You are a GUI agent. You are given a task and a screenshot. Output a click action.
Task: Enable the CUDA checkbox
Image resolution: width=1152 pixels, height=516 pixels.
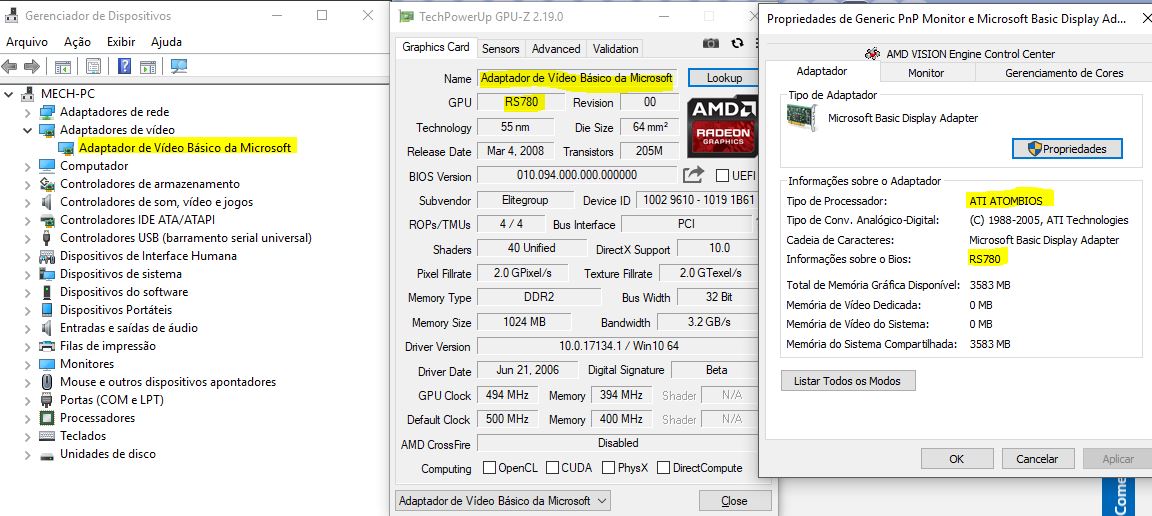coord(552,467)
